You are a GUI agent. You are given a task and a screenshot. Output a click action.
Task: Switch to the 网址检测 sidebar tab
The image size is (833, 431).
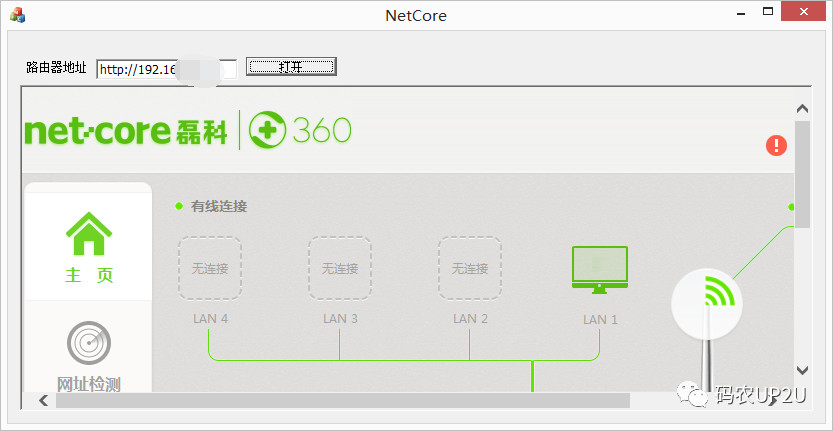88,347
